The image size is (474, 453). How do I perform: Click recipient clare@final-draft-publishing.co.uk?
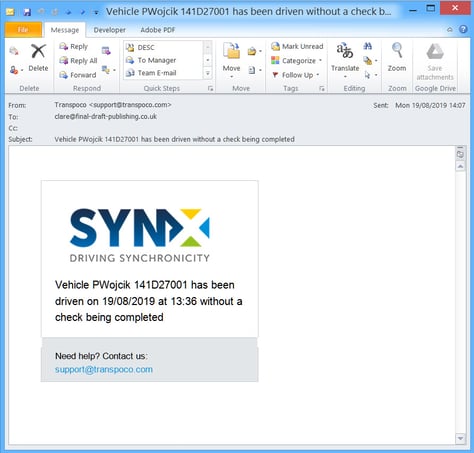coord(106,116)
